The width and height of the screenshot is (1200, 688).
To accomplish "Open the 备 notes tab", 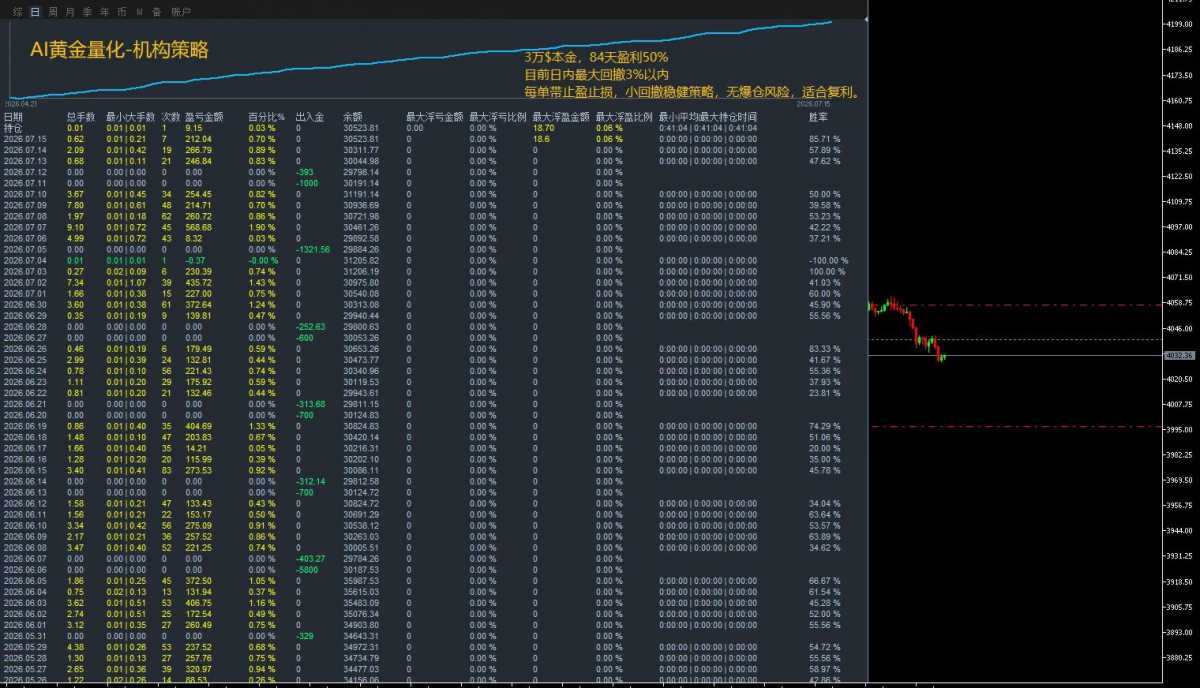I will coord(156,11).
